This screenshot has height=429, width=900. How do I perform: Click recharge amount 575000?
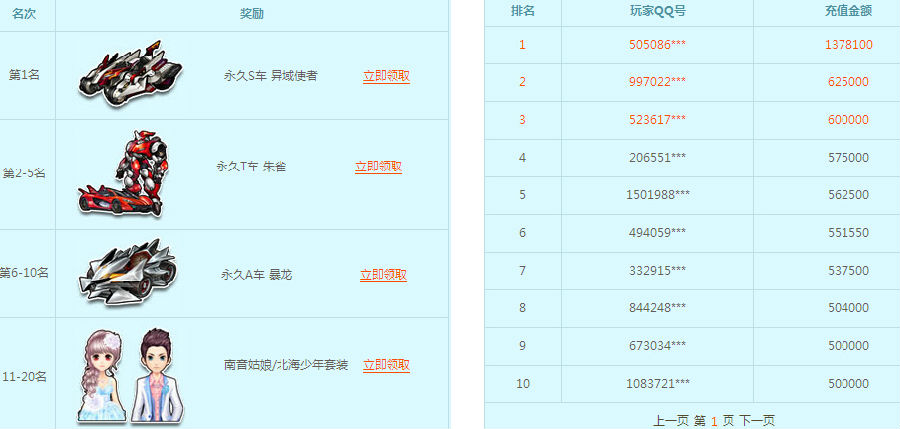(x=849, y=157)
